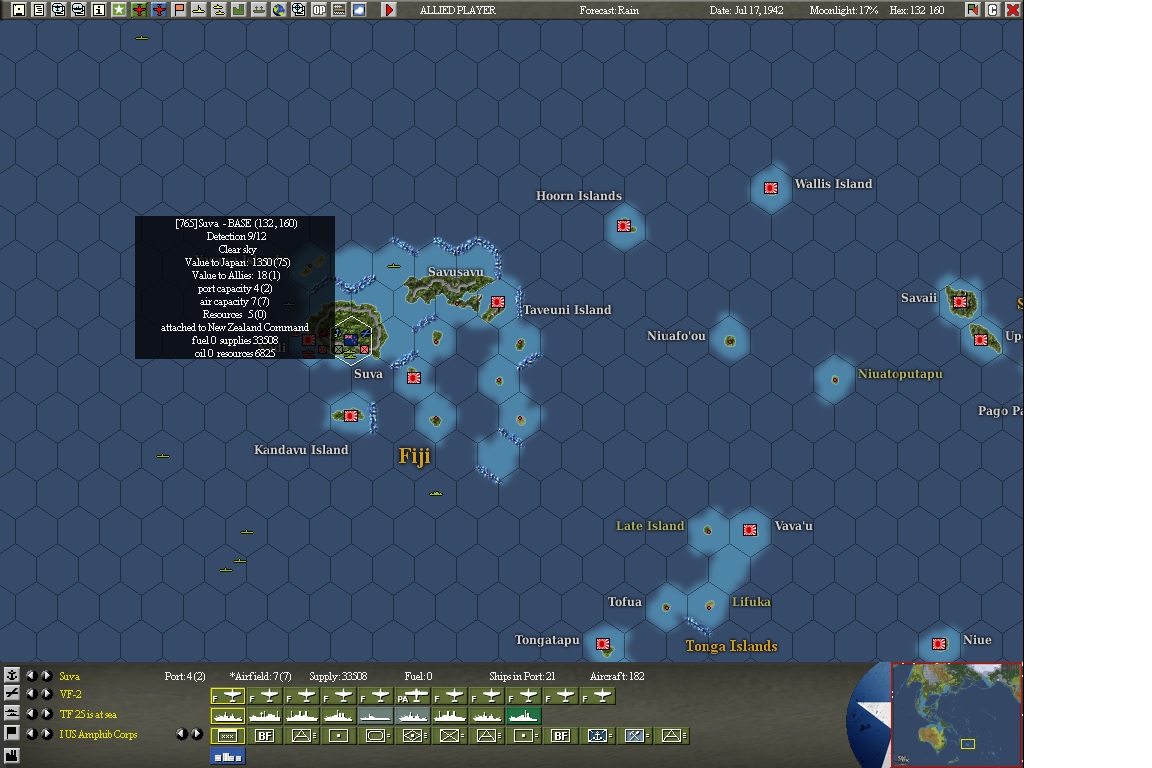Select the PA patrol aircraft group icon
The image size is (1152, 768).
[413, 696]
